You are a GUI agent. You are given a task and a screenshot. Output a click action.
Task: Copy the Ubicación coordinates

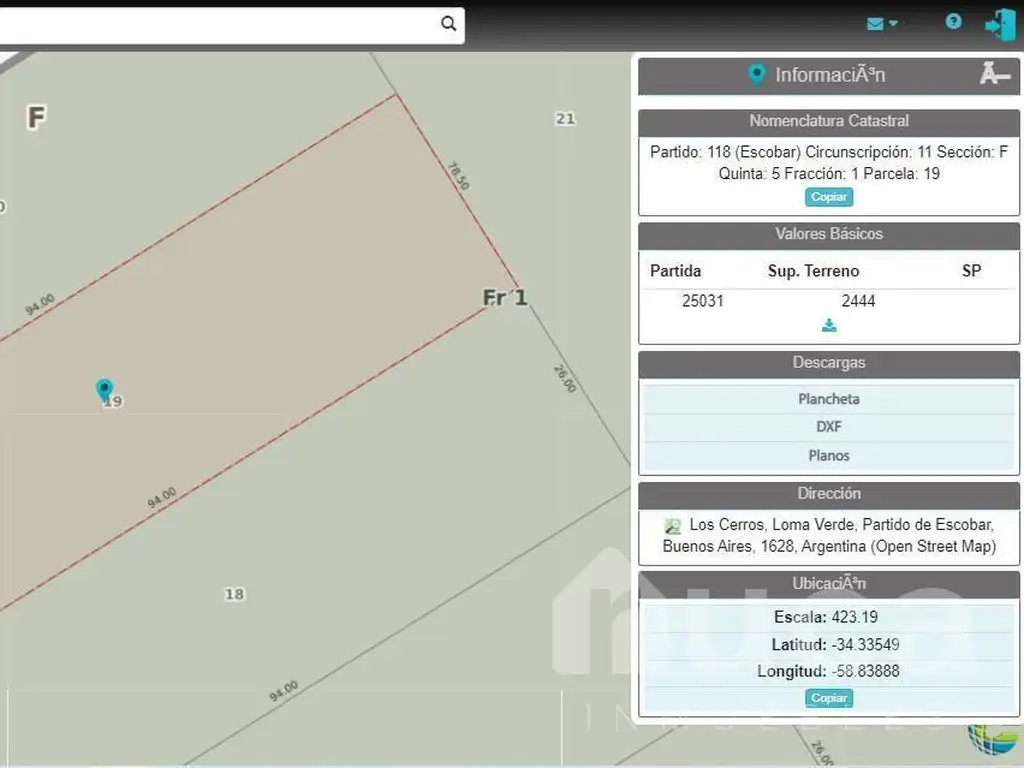tap(829, 698)
